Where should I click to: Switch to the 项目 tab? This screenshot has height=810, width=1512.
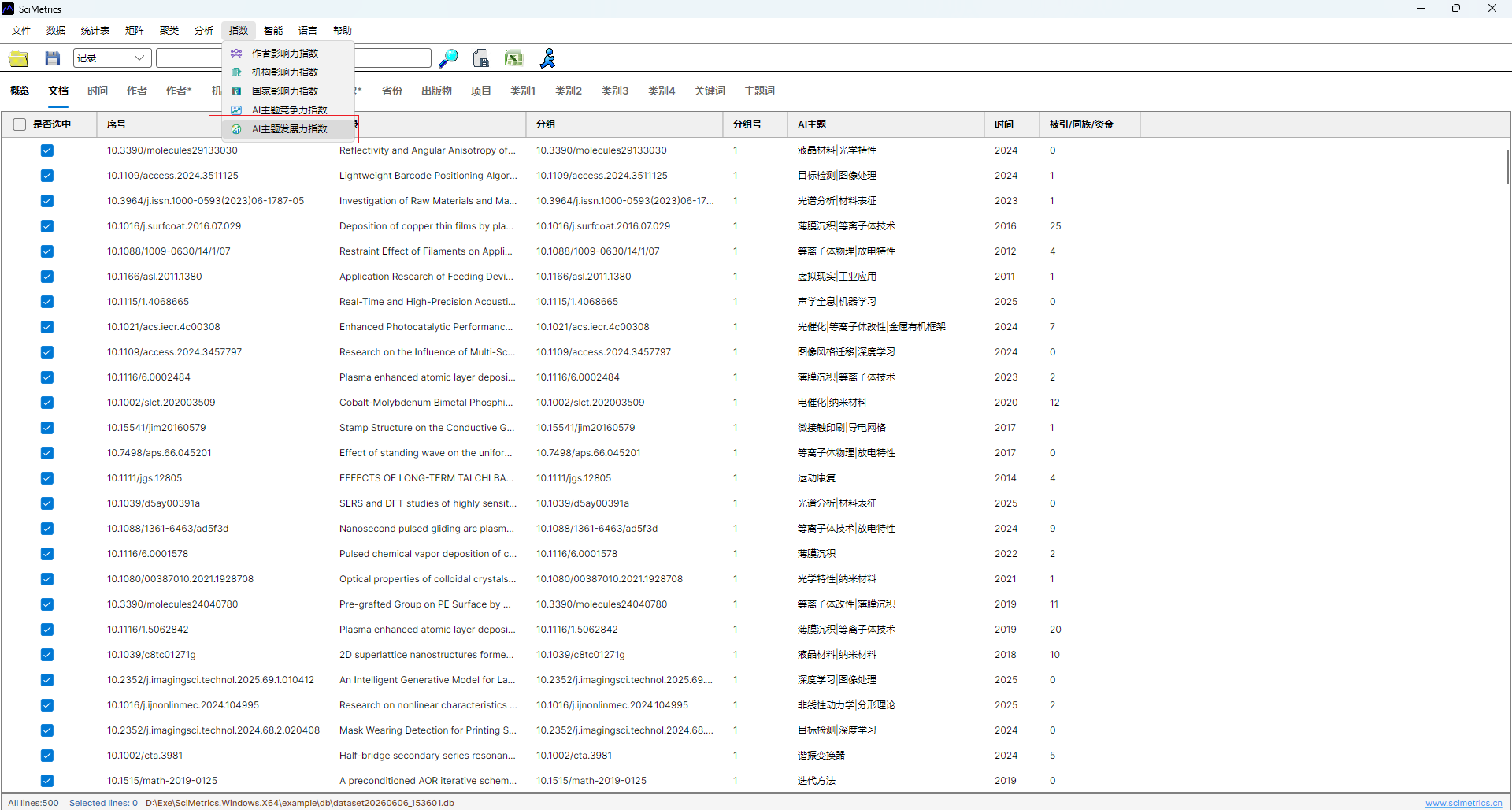[481, 91]
